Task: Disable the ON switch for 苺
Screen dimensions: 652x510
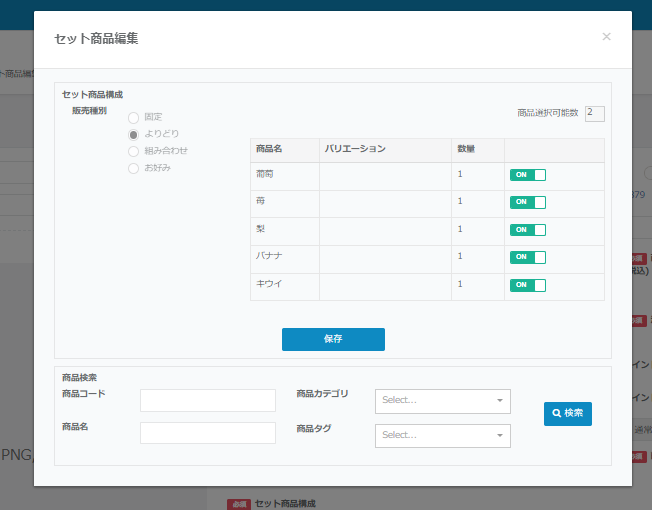Action: 528,202
